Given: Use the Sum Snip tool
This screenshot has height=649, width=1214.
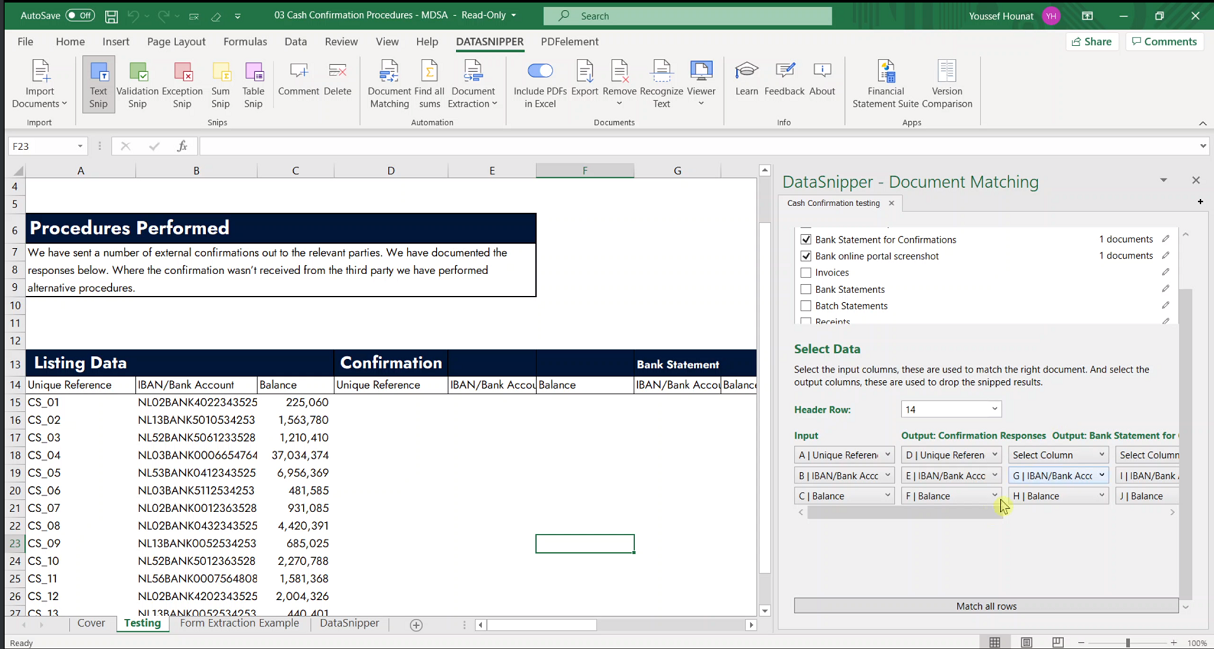Looking at the screenshot, I should click(x=222, y=84).
